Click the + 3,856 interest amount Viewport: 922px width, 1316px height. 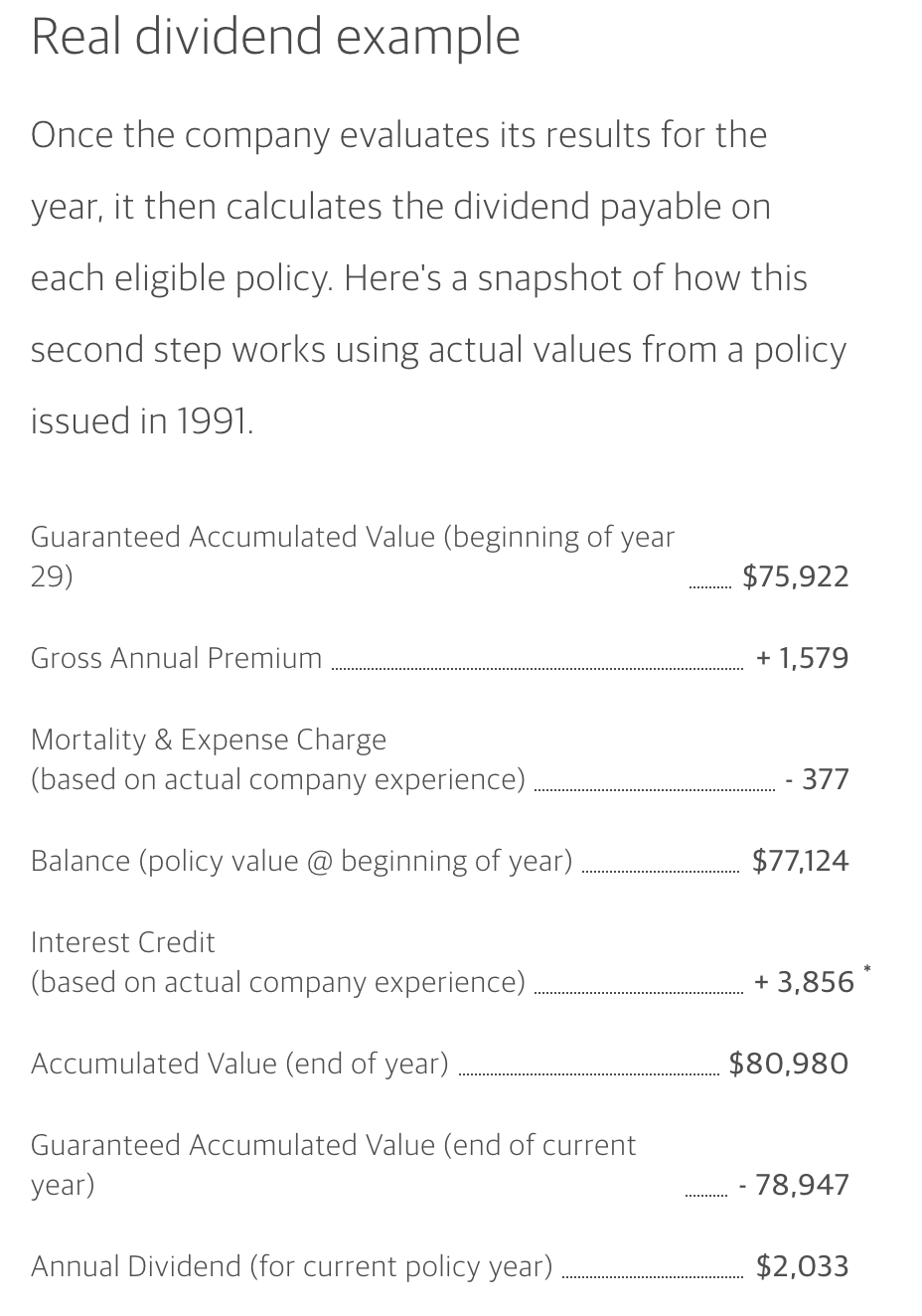coord(804,982)
